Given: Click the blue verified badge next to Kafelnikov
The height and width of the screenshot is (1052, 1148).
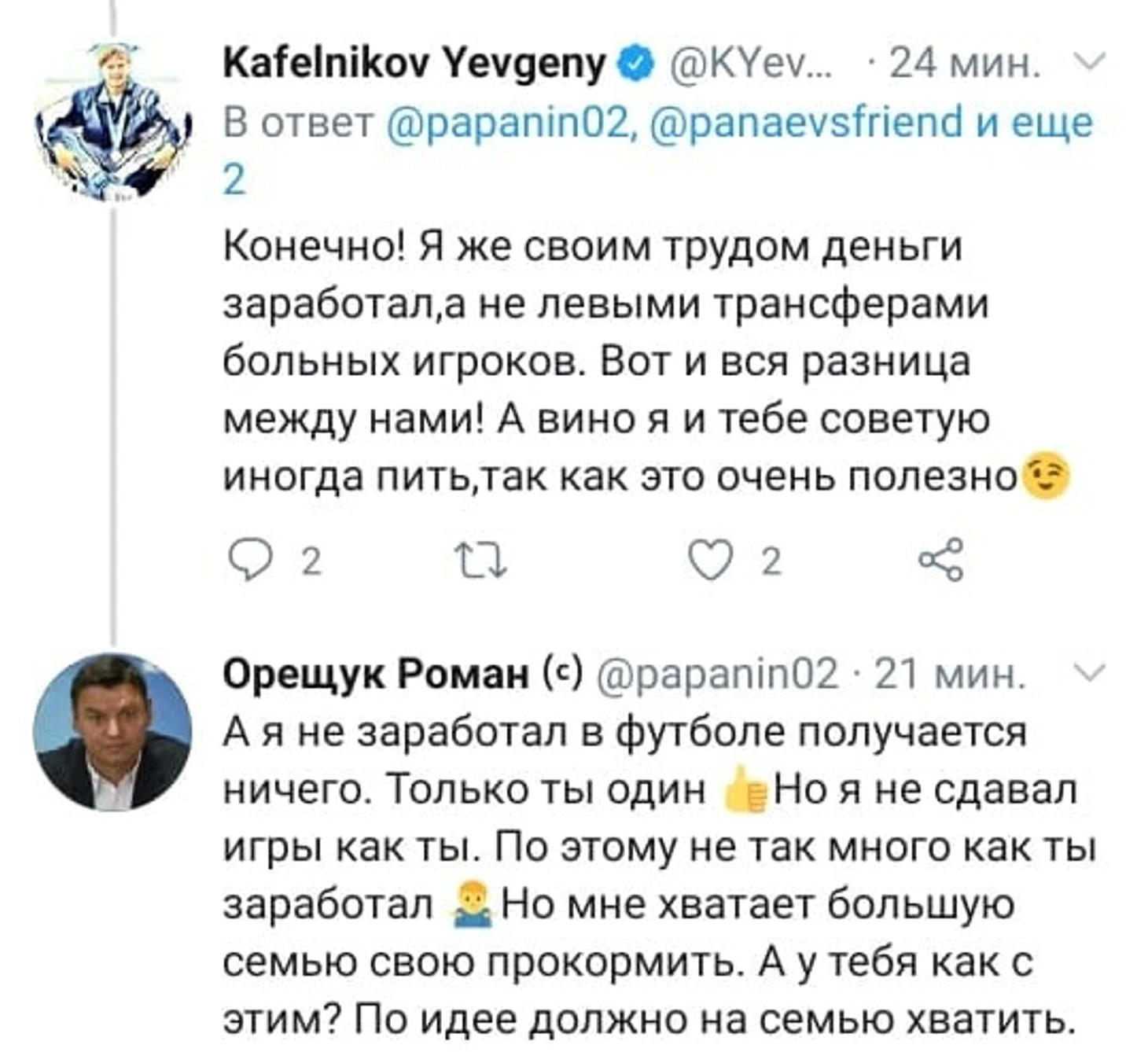Looking at the screenshot, I should point(637,64).
